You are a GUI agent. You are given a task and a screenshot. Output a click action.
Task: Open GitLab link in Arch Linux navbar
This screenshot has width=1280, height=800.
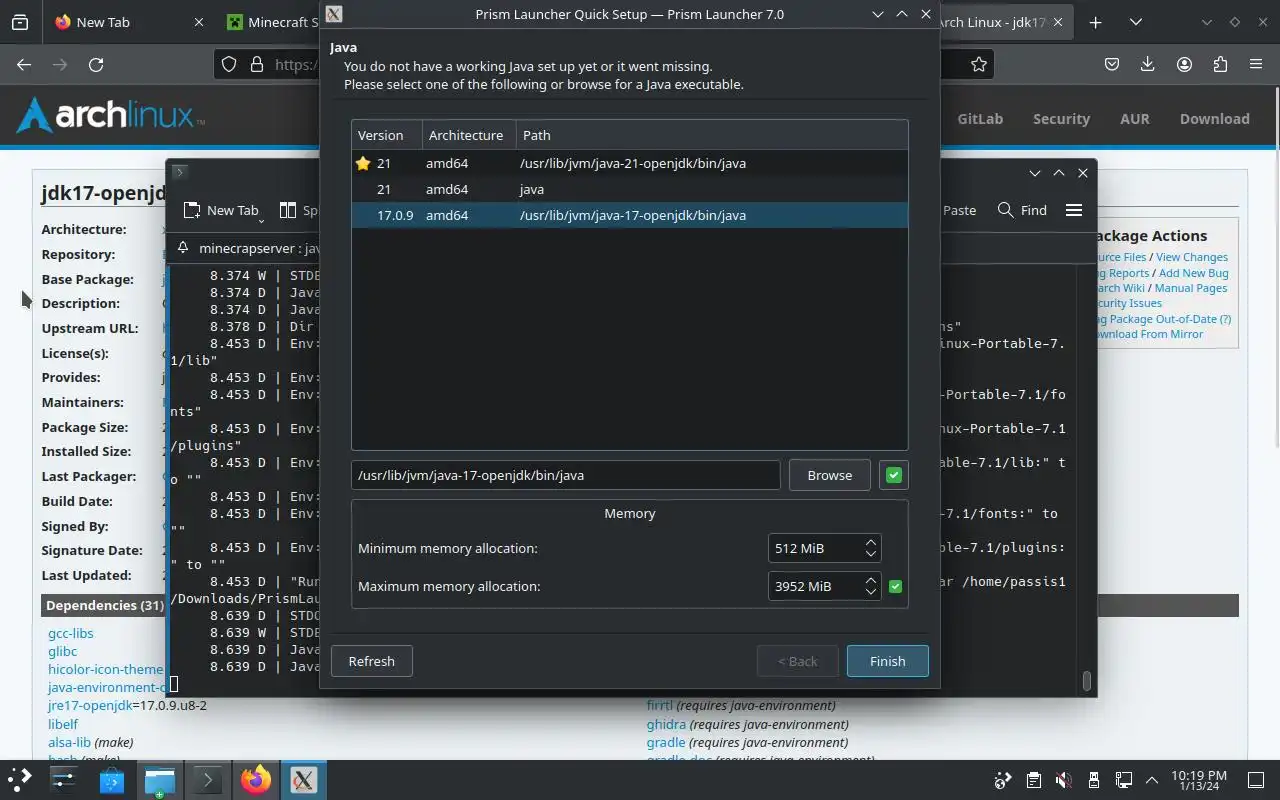tap(980, 118)
